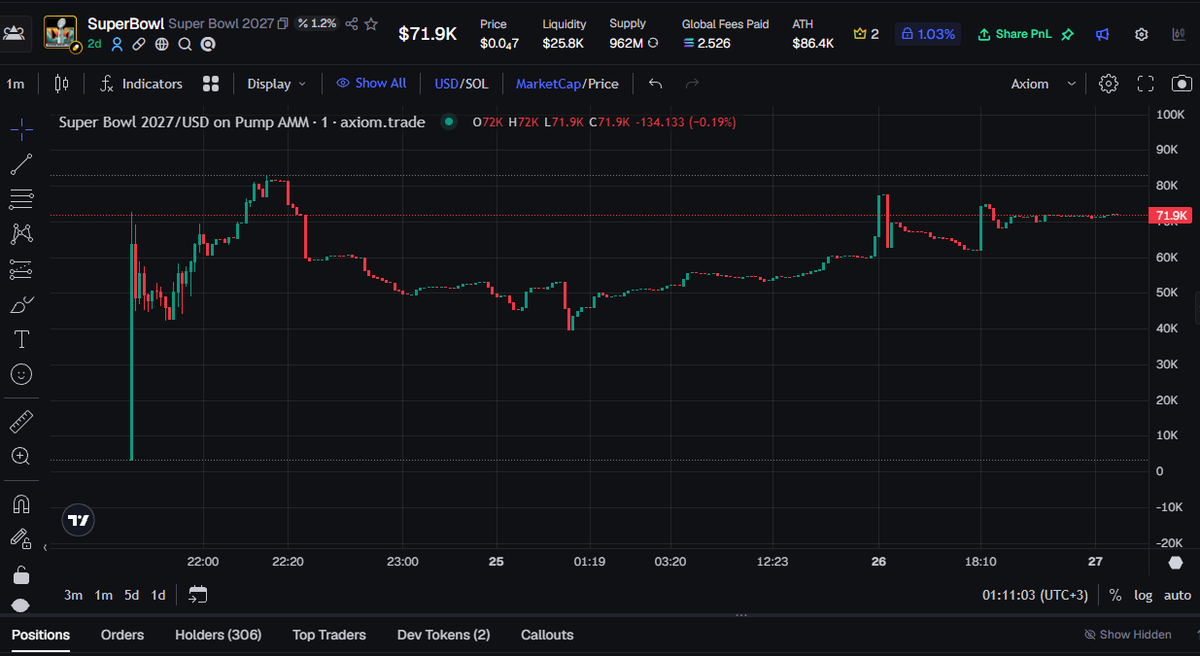The height and width of the screenshot is (656, 1200).
Task: Open the Axiom dropdown menu
Action: [1044, 84]
